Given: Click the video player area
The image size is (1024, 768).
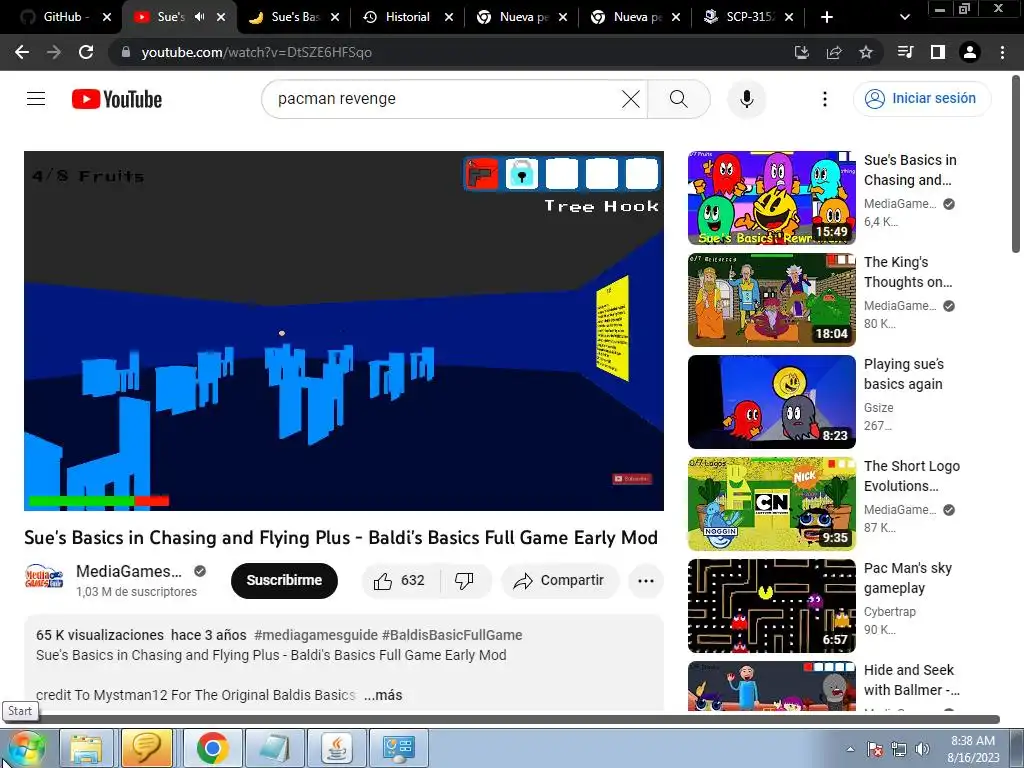Looking at the screenshot, I should tap(344, 330).
